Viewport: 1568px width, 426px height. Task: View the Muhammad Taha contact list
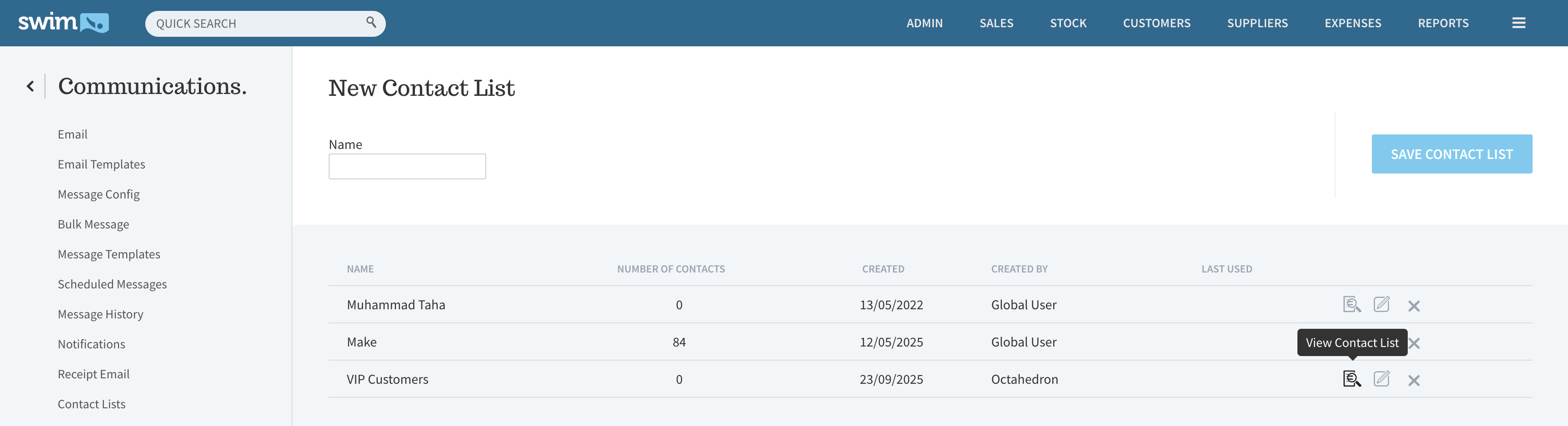coord(1351,304)
